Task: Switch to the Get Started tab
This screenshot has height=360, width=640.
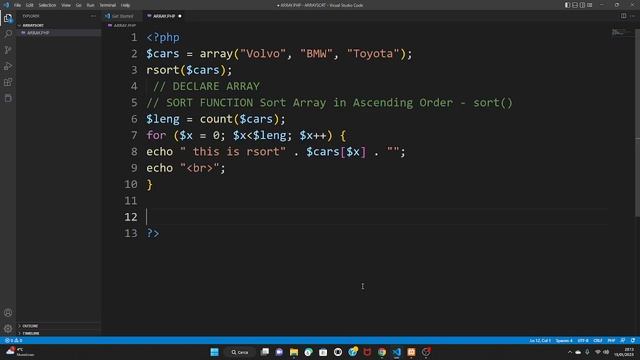Action: (122, 16)
